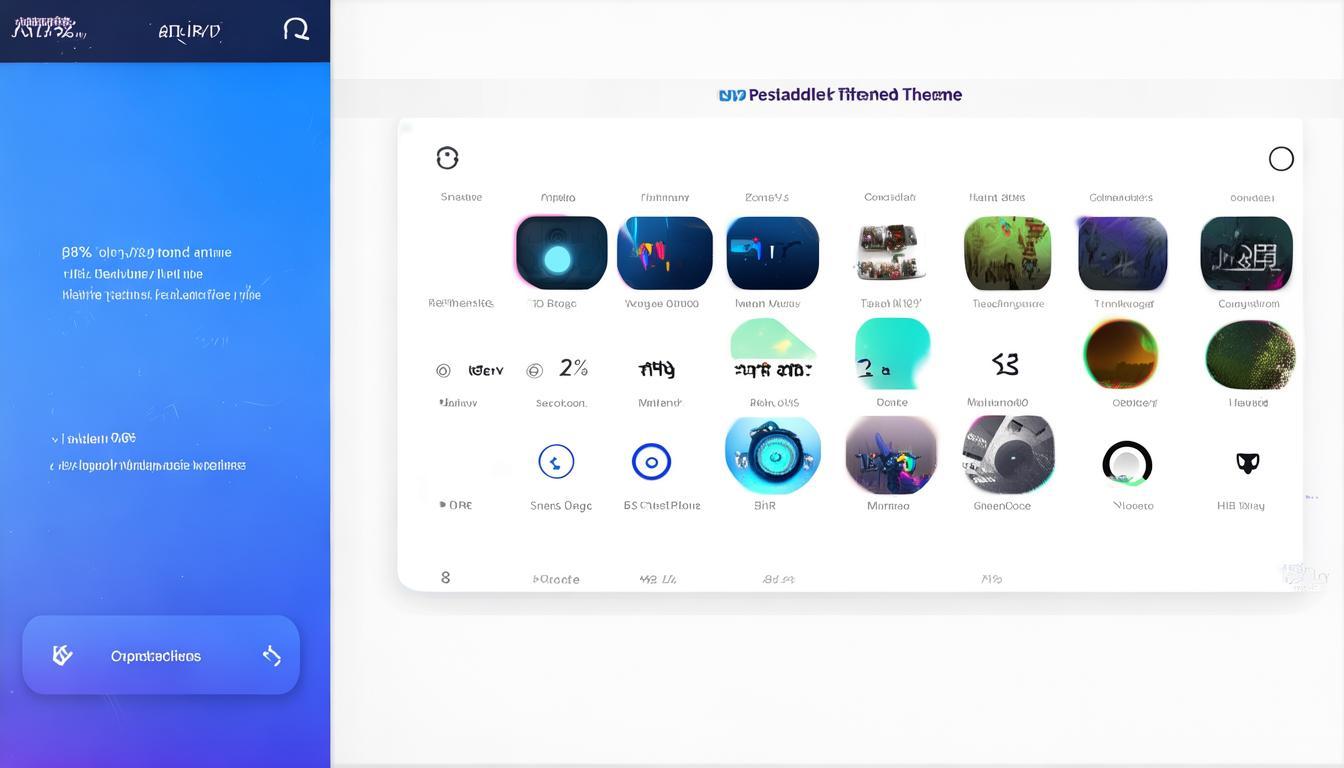Select the leftmost radio button above Ualavy
This screenshot has height=768, width=1344.
click(443, 371)
